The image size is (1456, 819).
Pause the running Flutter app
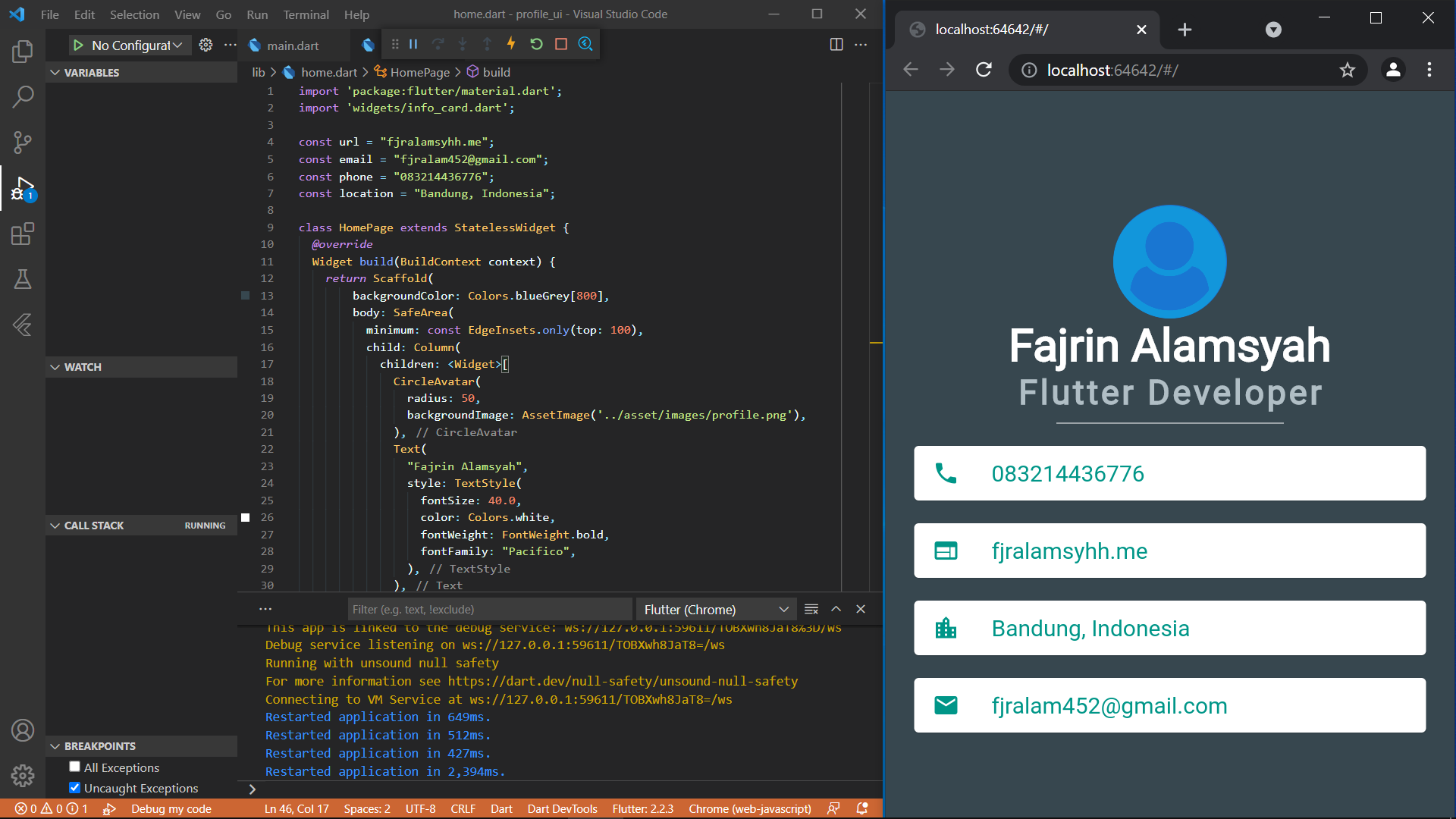pyautogui.click(x=413, y=44)
